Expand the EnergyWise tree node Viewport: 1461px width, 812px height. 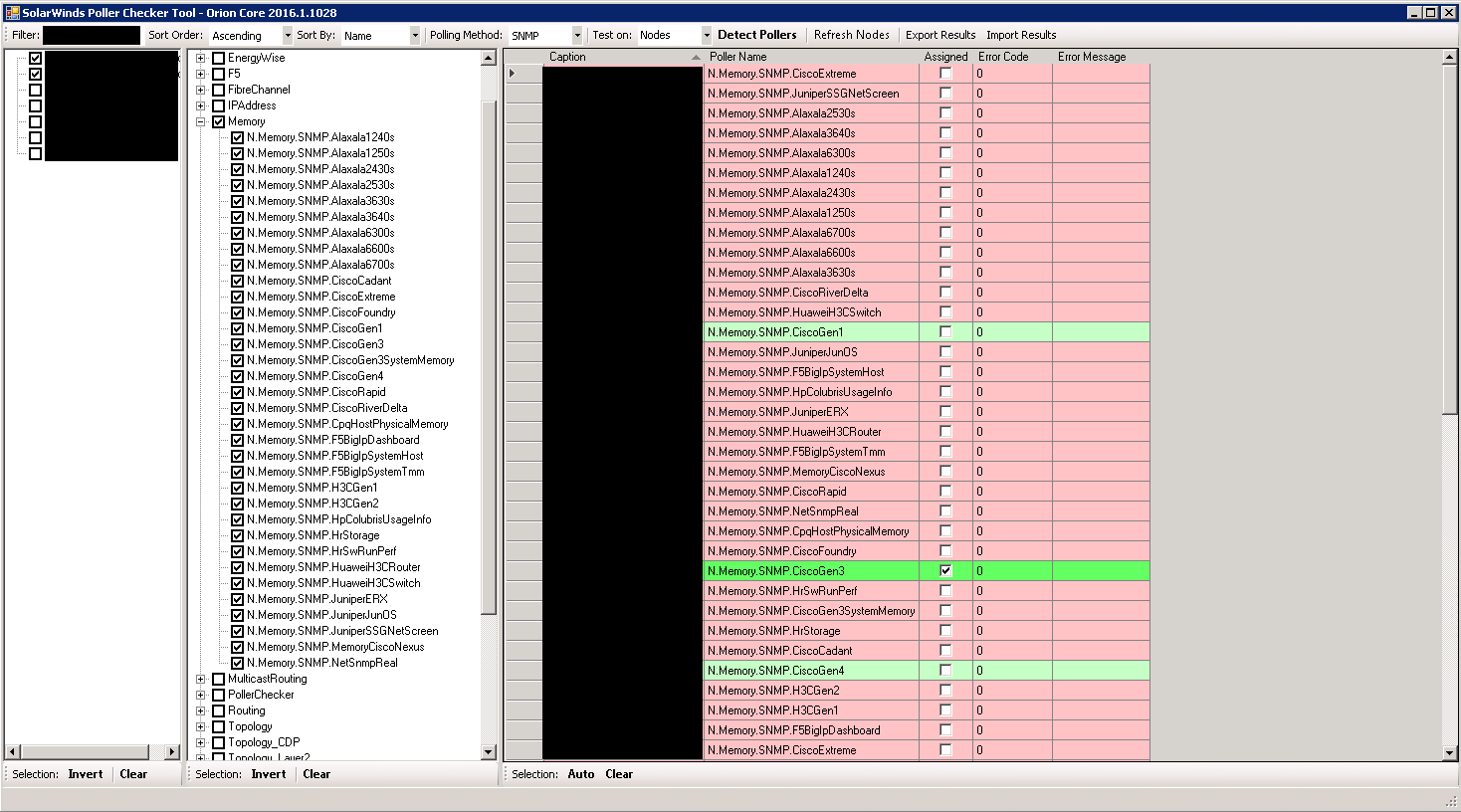pyautogui.click(x=201, y=58)
